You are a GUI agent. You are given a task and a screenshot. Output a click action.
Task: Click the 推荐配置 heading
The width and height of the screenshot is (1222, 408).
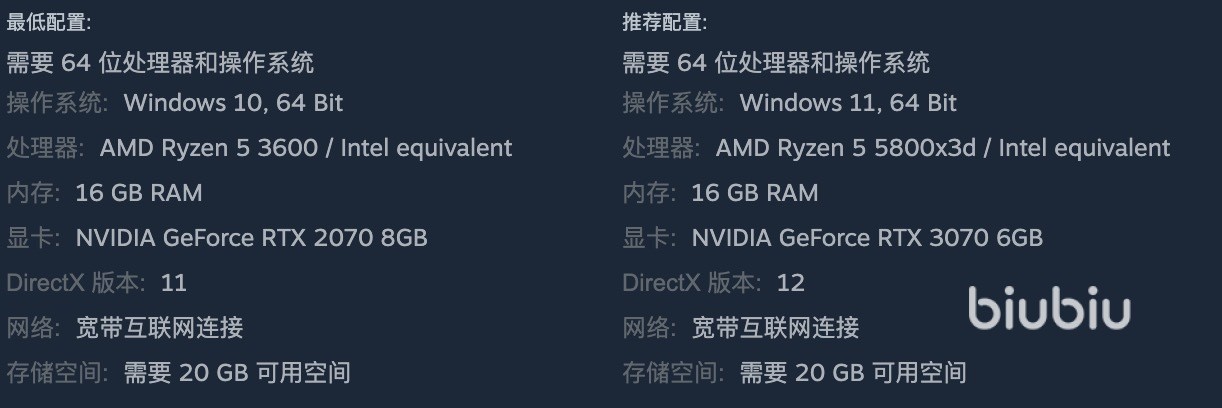click(665, 22)
